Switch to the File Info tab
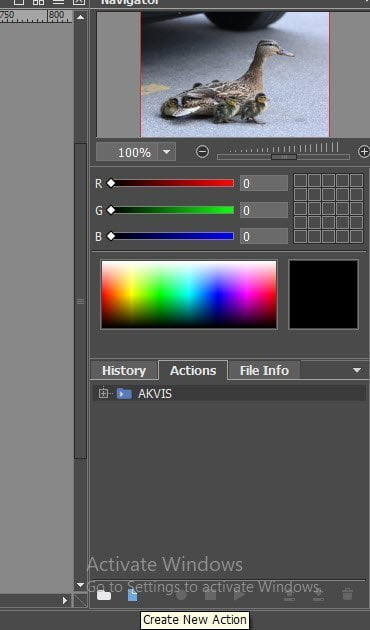 click(x=264, y=370)
